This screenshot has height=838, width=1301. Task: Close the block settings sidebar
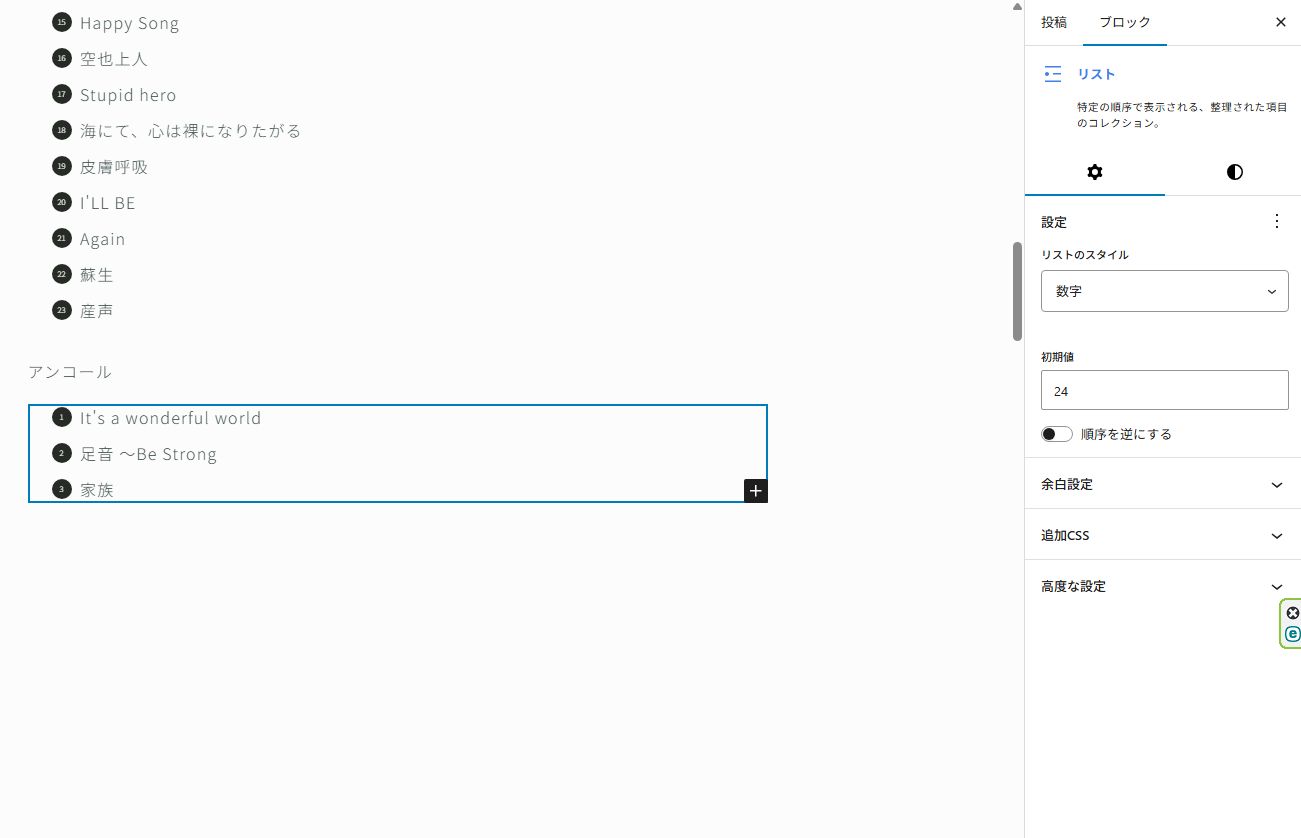coord(1280,22)
